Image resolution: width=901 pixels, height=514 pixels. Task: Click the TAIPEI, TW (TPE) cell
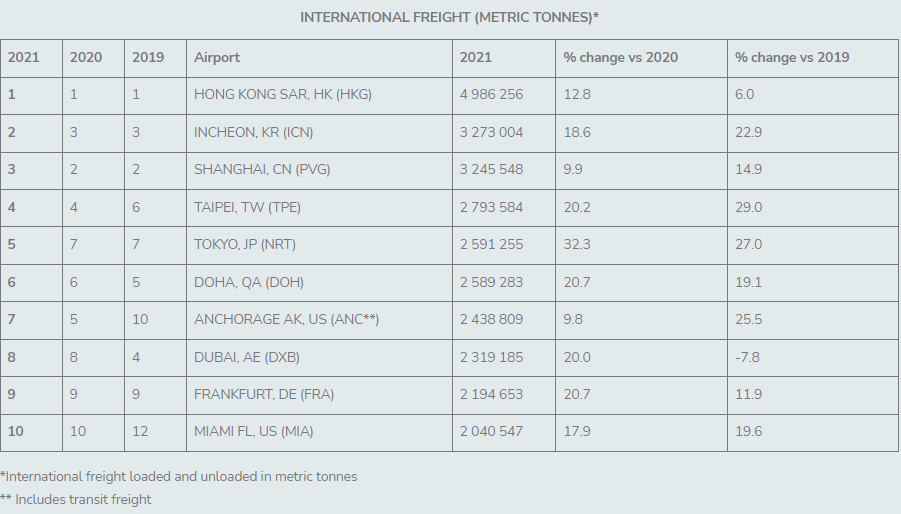(x=319, y=207)
